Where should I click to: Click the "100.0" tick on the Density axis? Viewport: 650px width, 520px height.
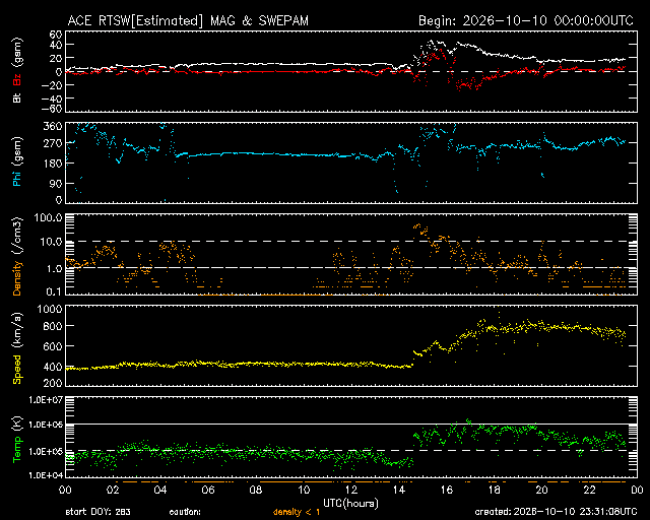(48, 218)
